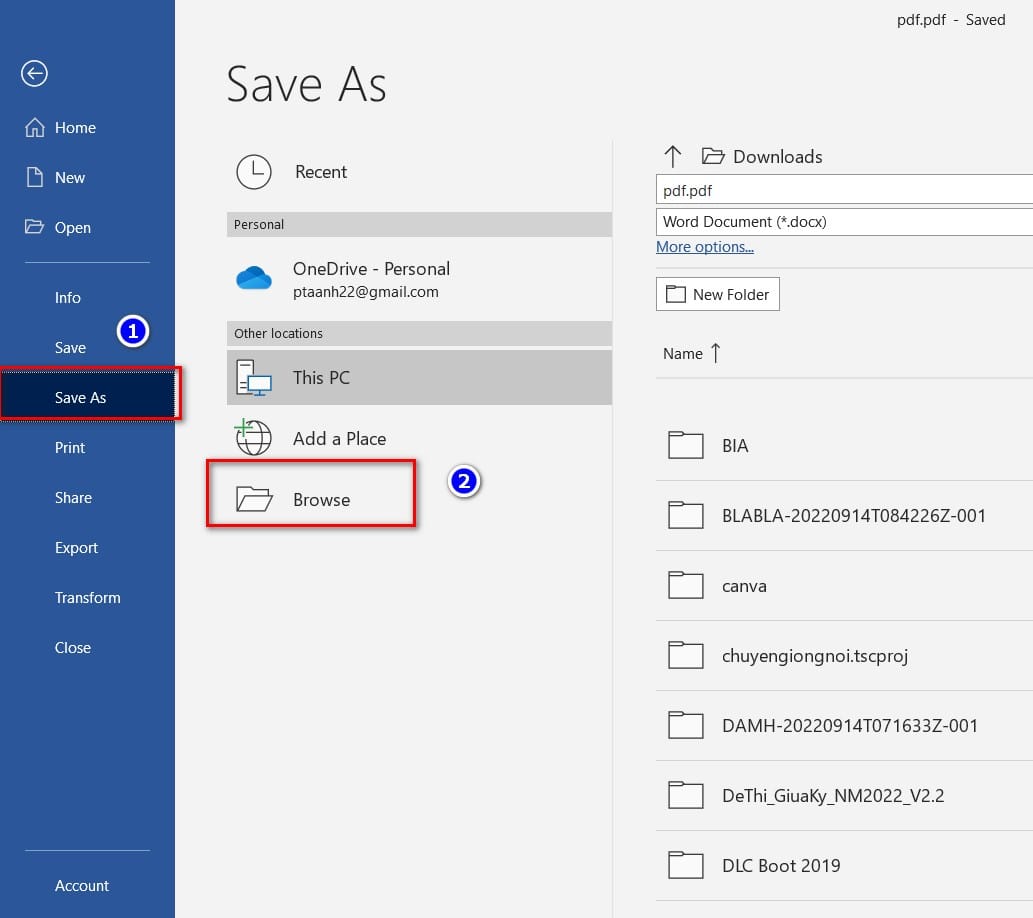Follow the More options... link

705,246
